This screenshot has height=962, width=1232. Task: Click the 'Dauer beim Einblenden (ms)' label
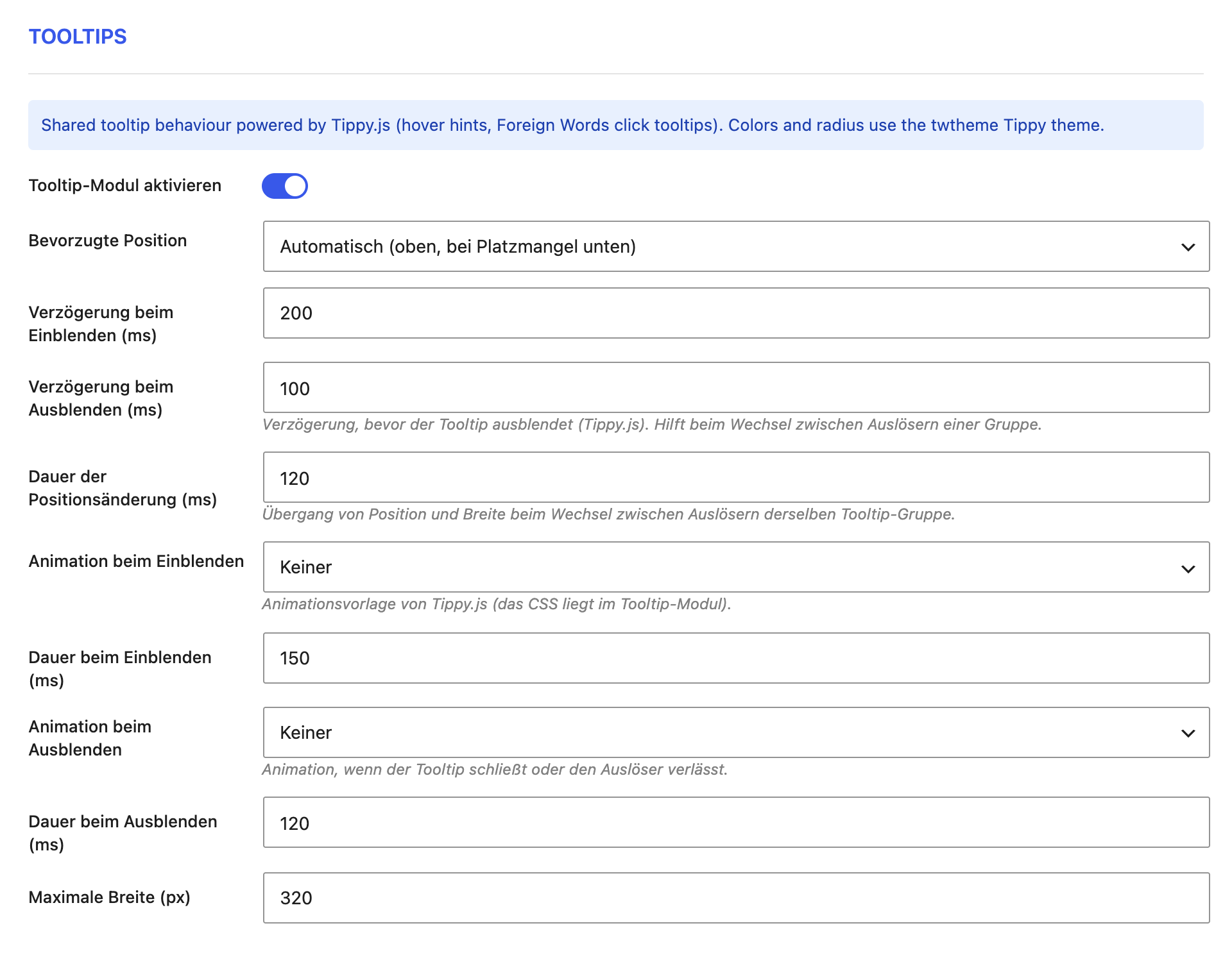coord(120,669)
